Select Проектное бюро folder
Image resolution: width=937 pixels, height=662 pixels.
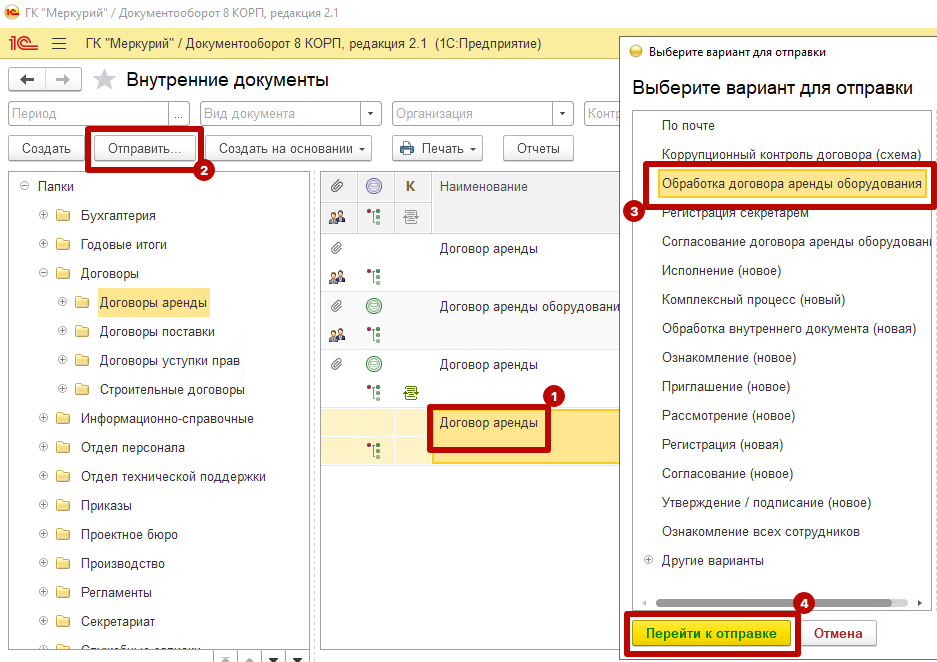pos(129,534)
